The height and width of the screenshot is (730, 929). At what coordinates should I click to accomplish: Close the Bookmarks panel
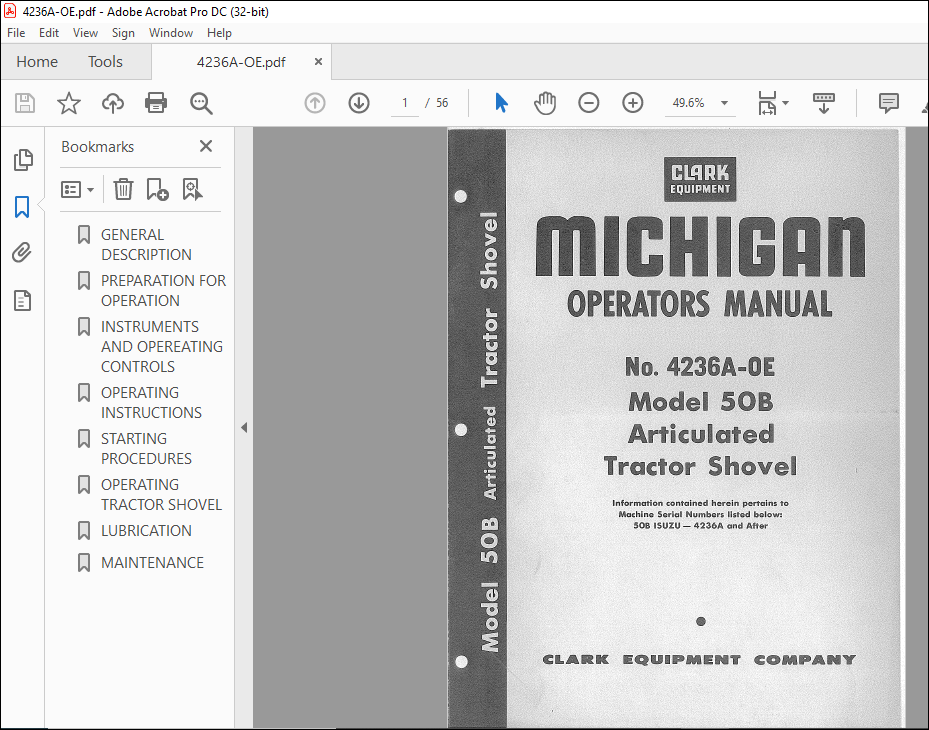[x=206, y=146]
